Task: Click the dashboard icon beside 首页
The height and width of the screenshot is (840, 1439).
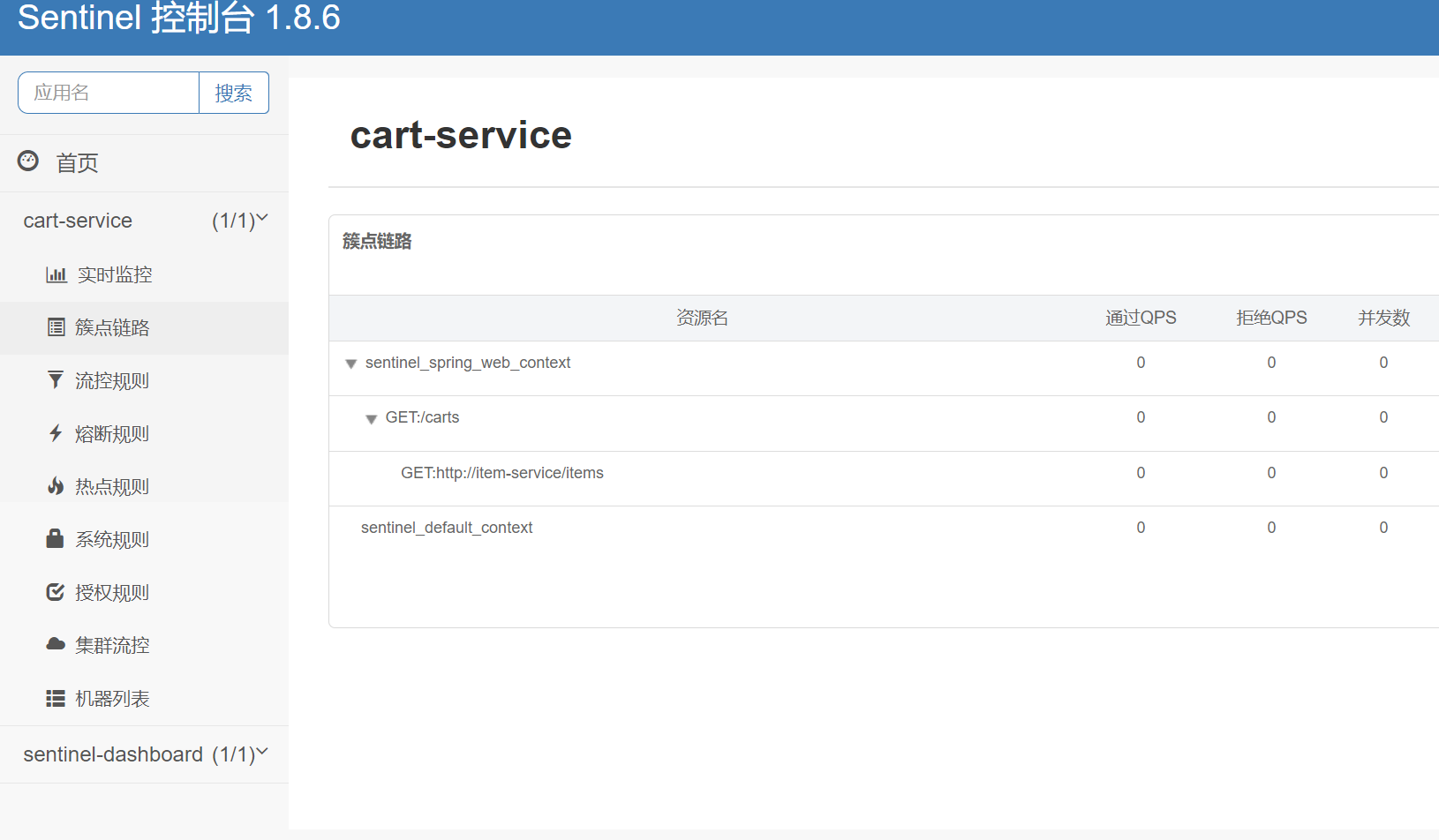Action: (x=28, y=161)
